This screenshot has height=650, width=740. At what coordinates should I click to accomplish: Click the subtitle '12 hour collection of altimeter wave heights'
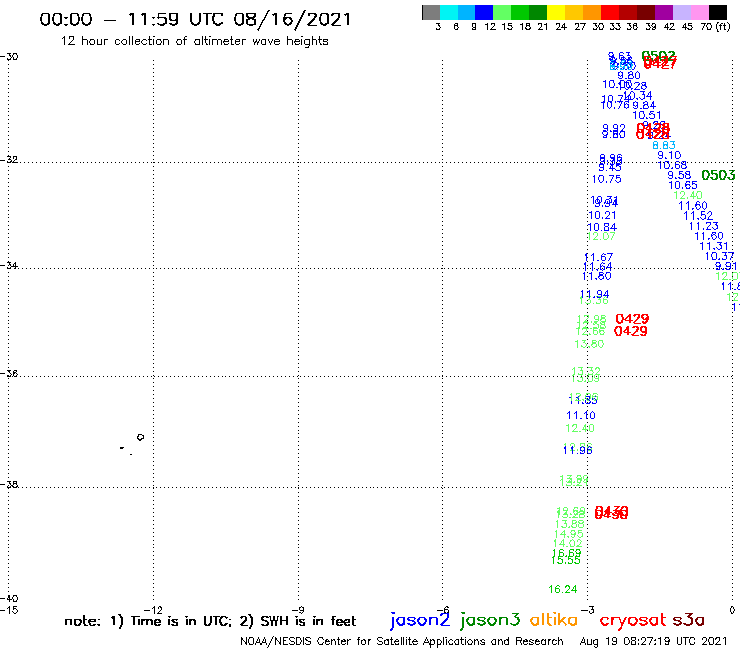(194, 41)
